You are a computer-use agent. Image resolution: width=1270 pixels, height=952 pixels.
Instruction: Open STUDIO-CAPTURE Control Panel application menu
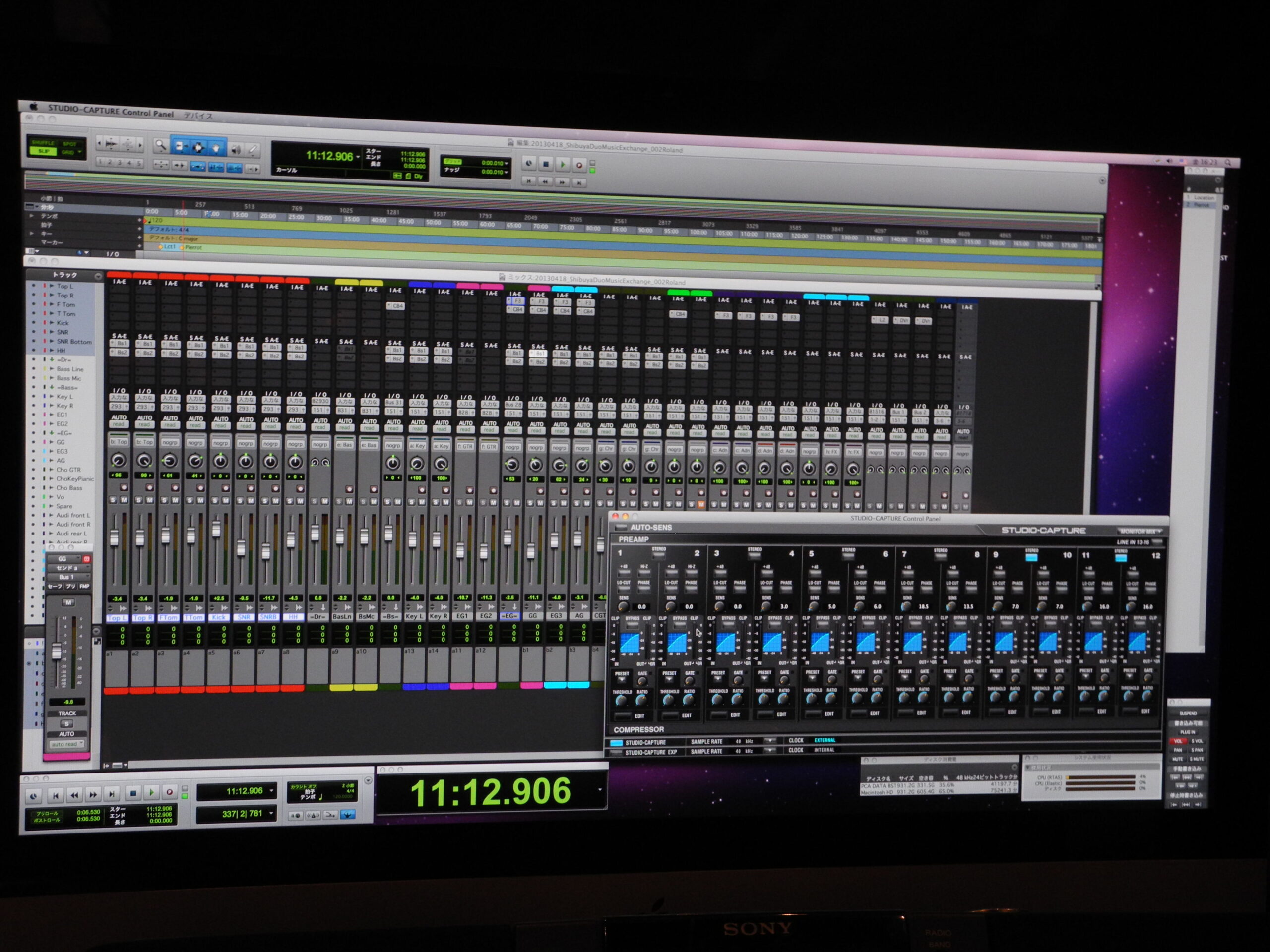tap(111, 111)
